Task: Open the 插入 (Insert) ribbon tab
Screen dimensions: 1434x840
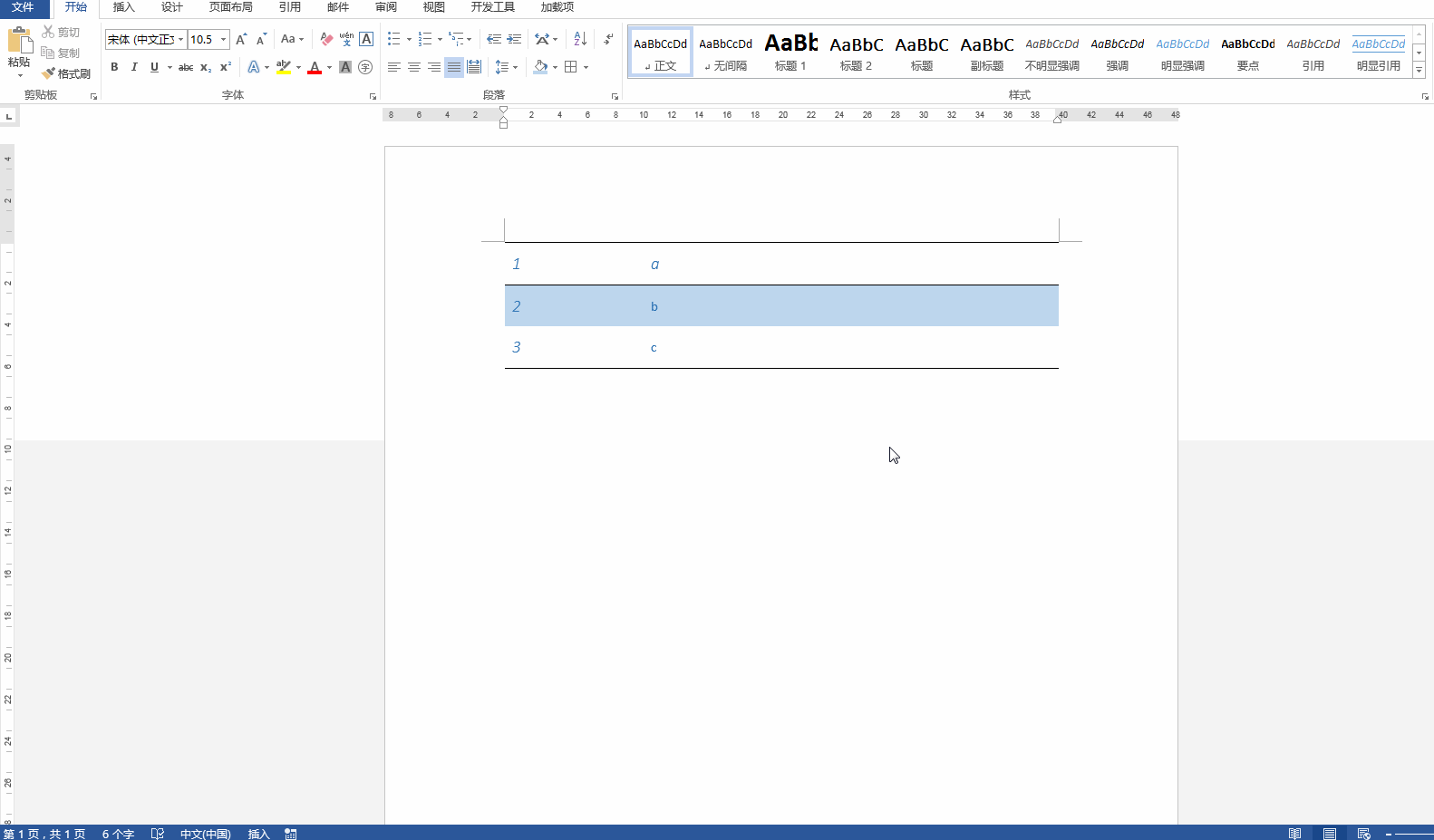Action: tap(123, 7)
